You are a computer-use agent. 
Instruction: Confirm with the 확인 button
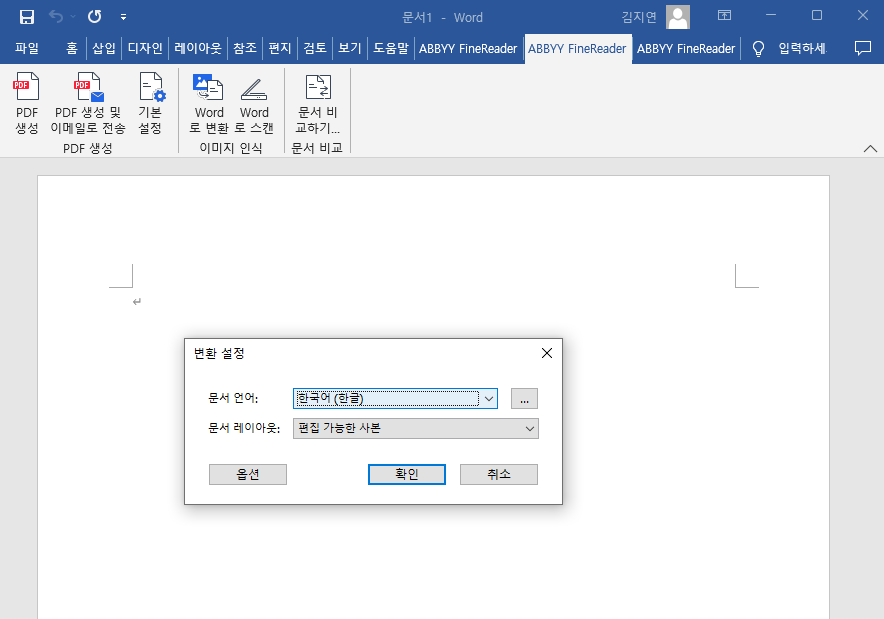click(406, 474)
